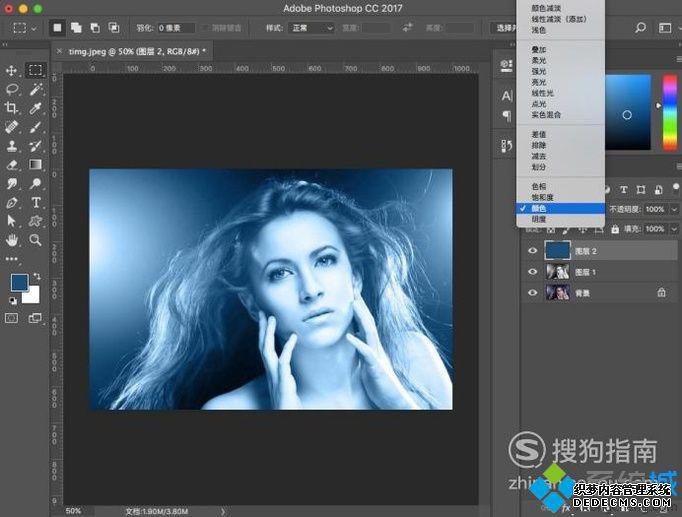
Task: Choose 柔光 blend mode from list
Action: tap(538, 60)
